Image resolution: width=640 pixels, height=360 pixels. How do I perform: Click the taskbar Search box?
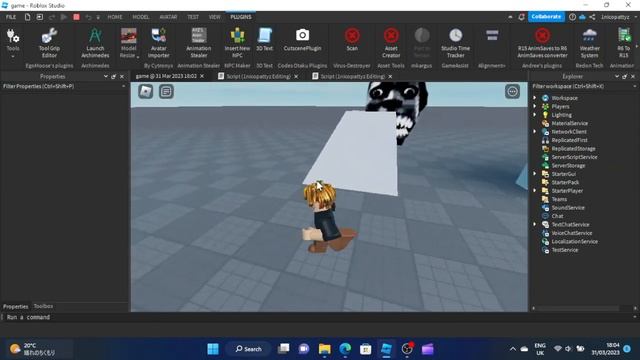pyautogui.click(x=248, y=349)
